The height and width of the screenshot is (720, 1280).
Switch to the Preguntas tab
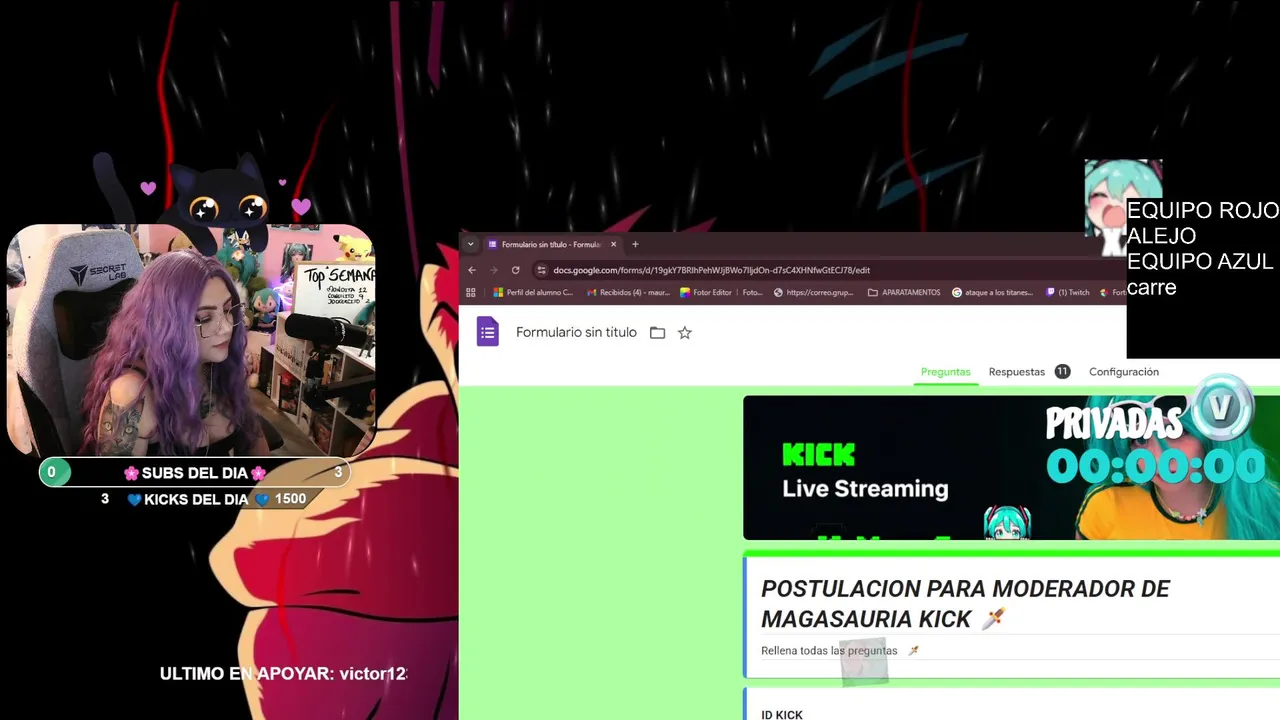(946, 372)
